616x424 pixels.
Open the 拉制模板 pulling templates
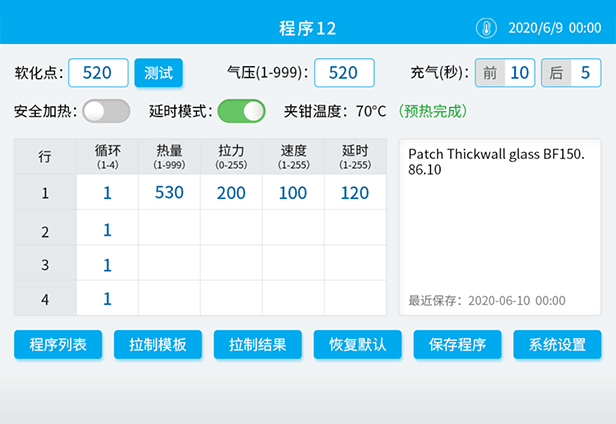point(158,345)
